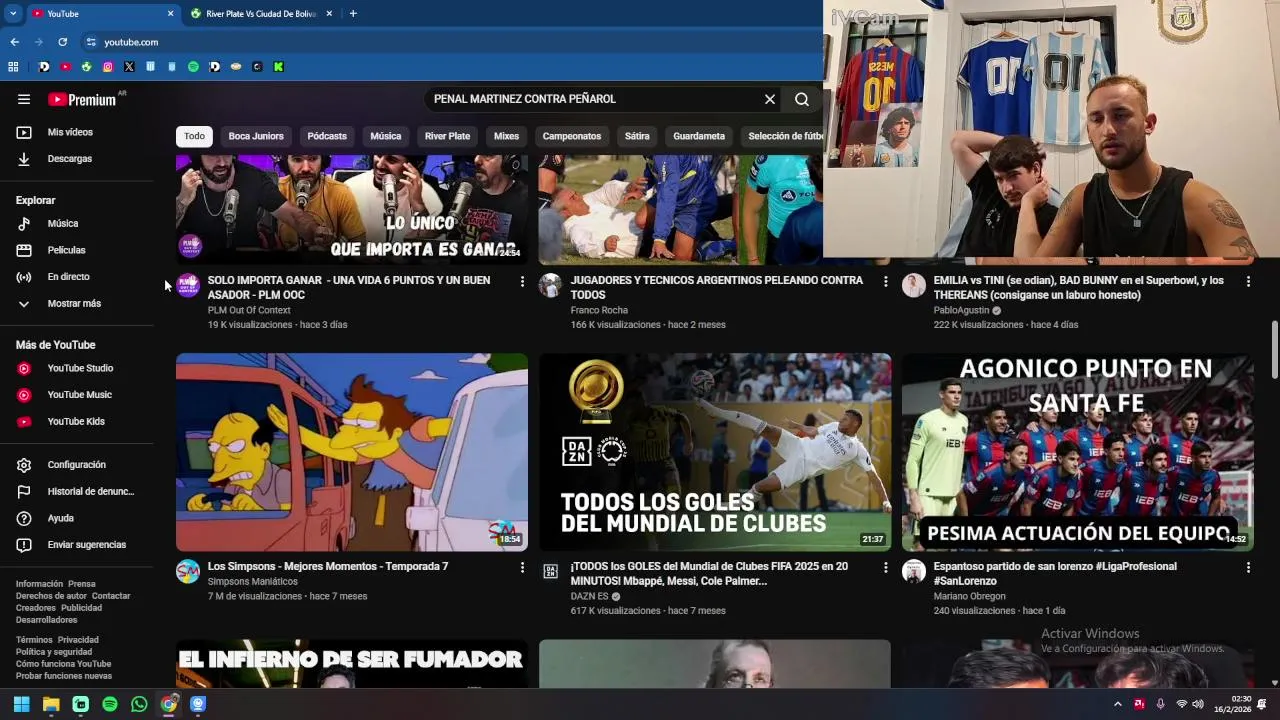This screenshot has width=1280, height=720.
Task: Open Cómo funciona YouTube footer link
Action: (x=63, y=664)
